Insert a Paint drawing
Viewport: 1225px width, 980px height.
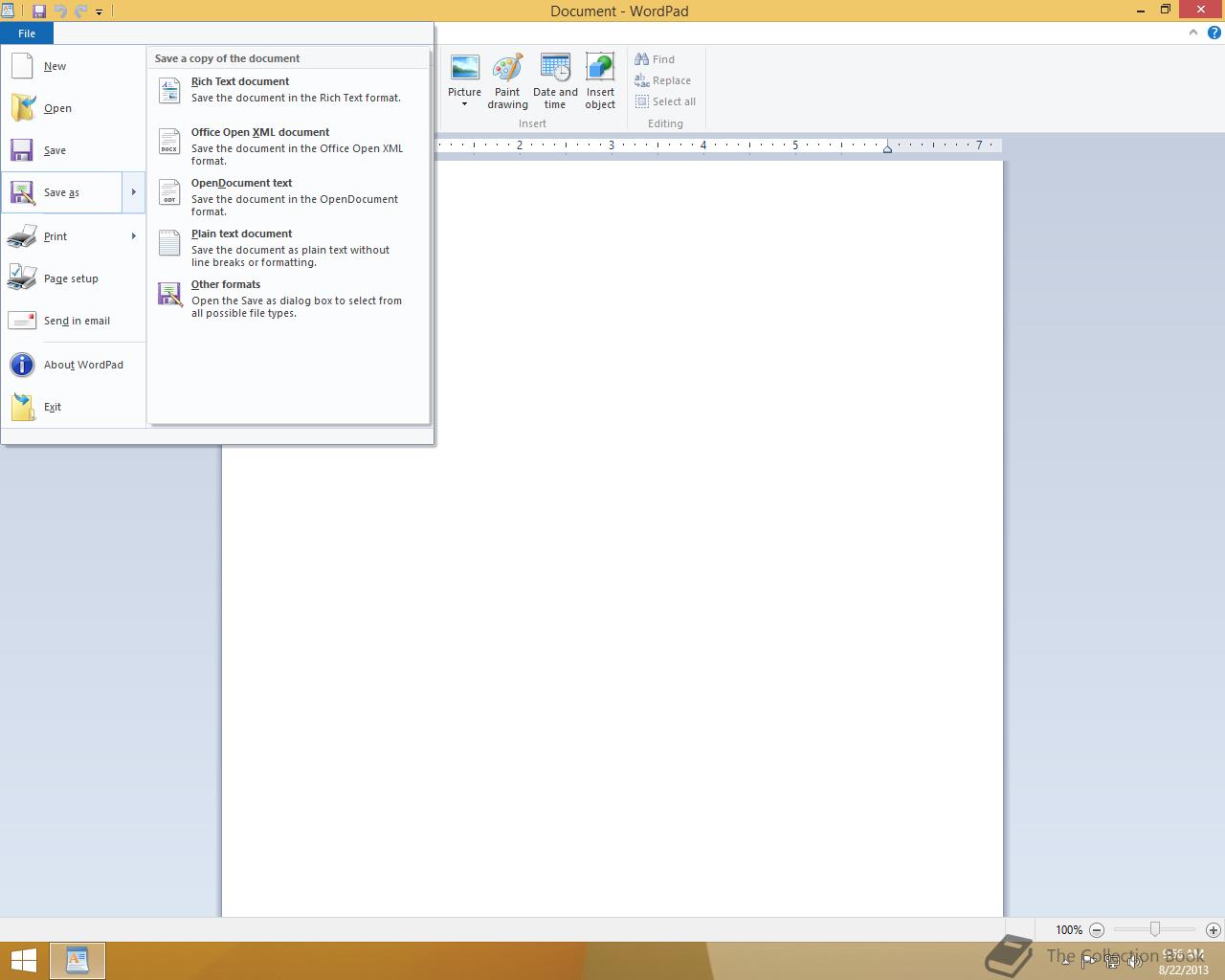507,81
